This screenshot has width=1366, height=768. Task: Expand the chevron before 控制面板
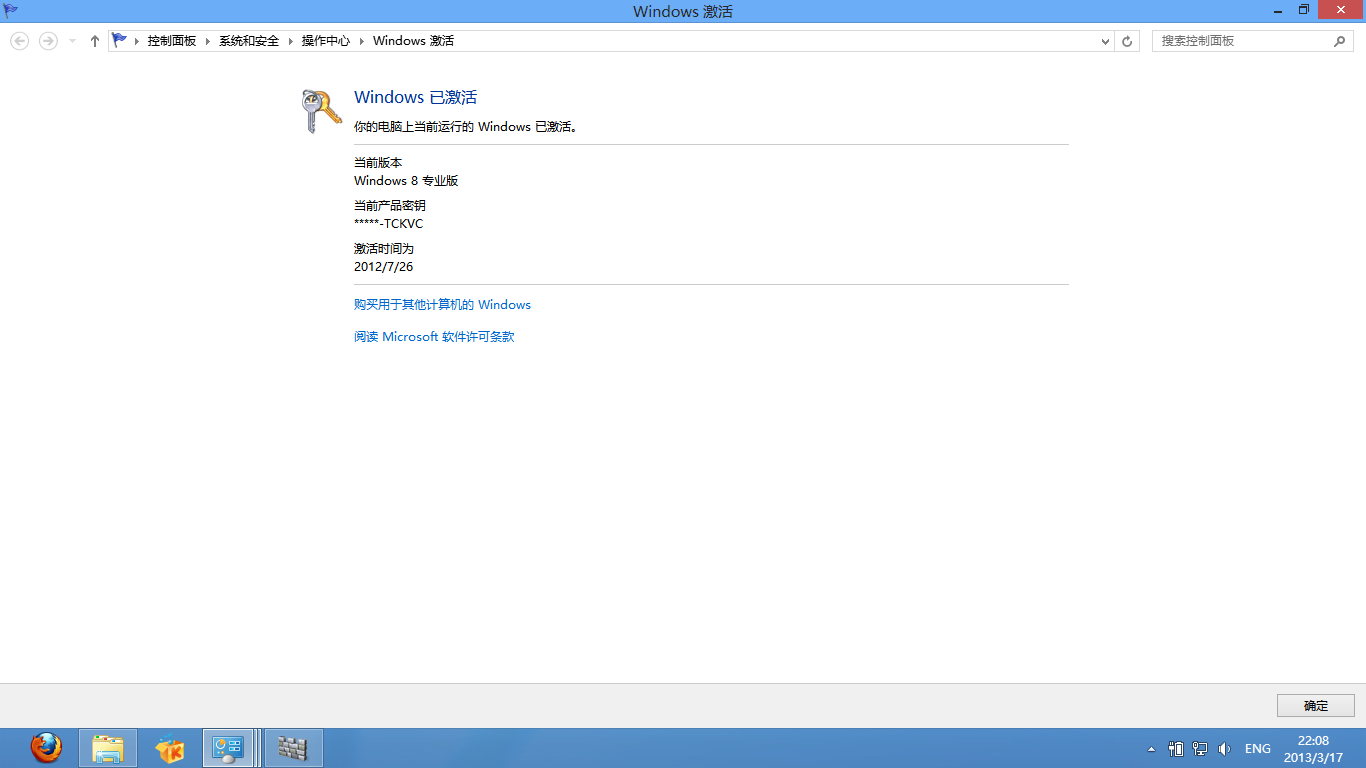point(137,41)
